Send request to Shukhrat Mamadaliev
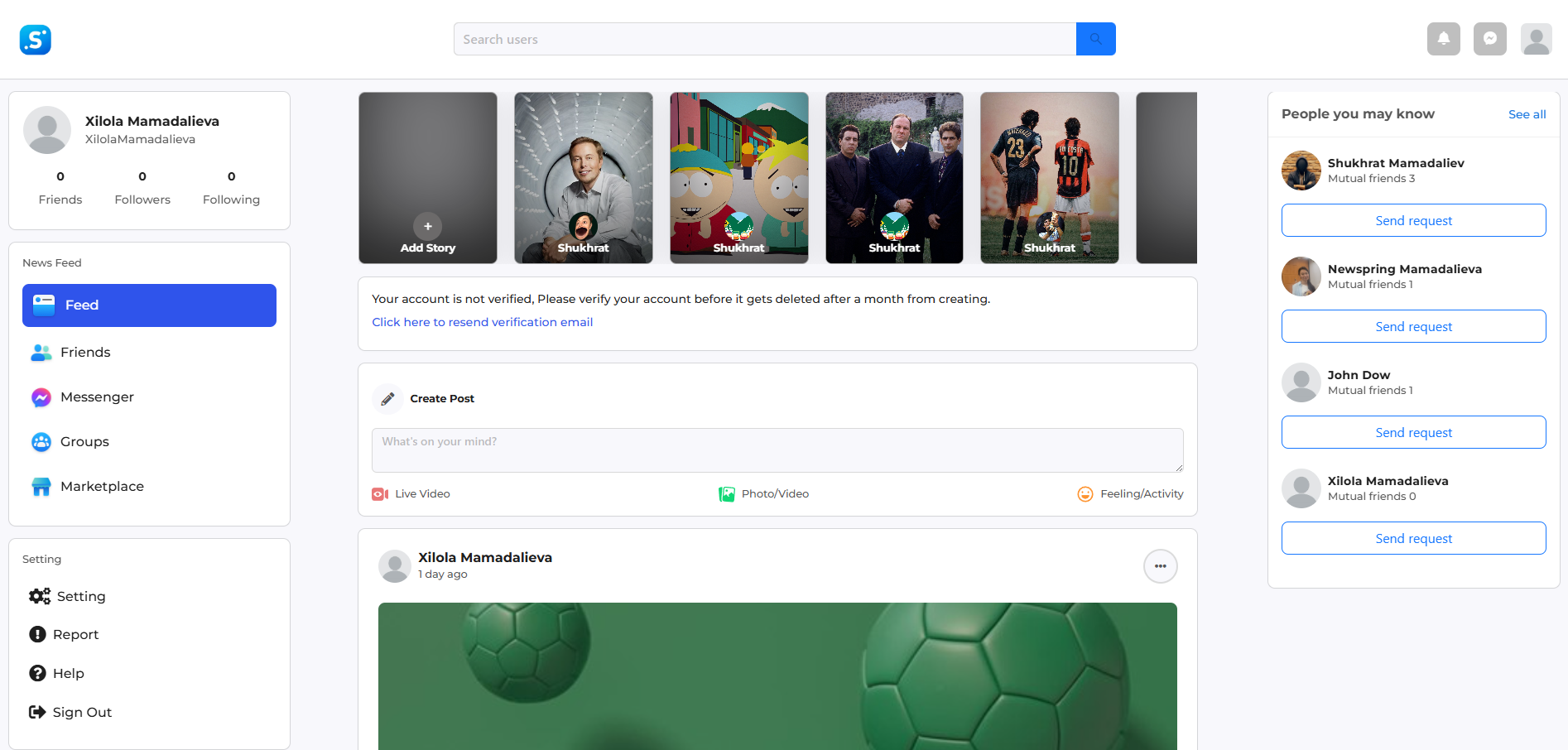The height and width of the screenshot is (750, 1568). (x=1413, y=221)
